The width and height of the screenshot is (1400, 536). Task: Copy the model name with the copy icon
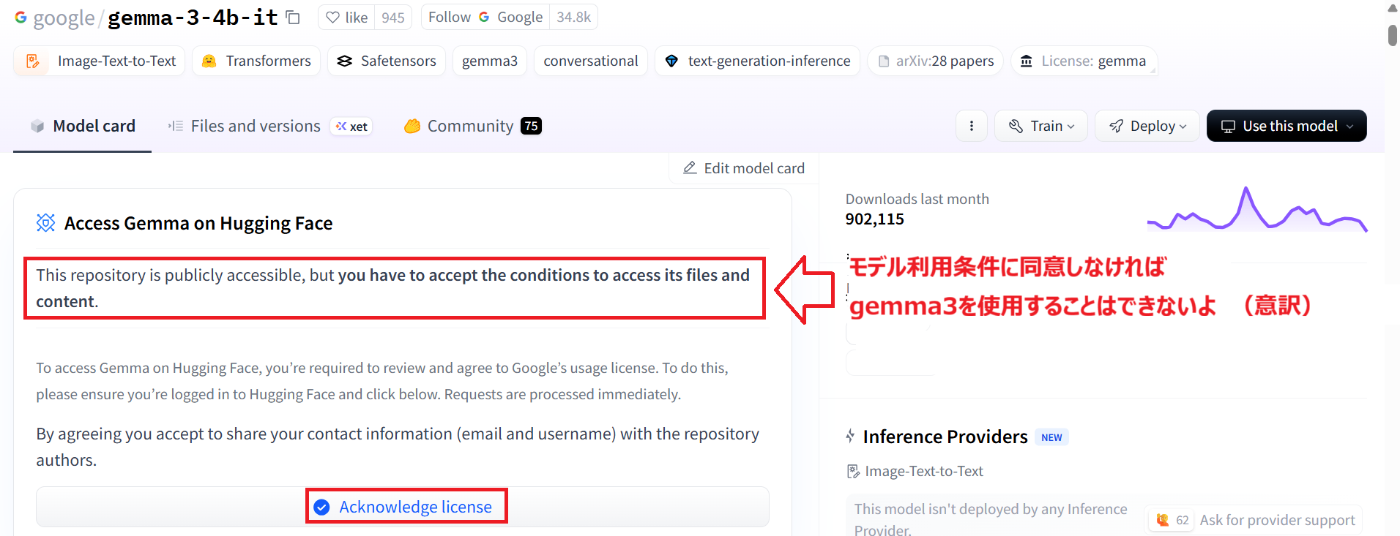point(293,17)
